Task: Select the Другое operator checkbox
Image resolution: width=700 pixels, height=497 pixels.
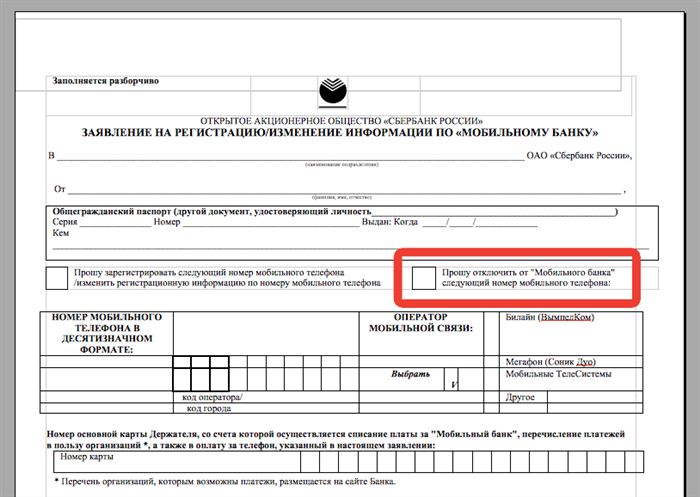Action: (x=491, y=397)
